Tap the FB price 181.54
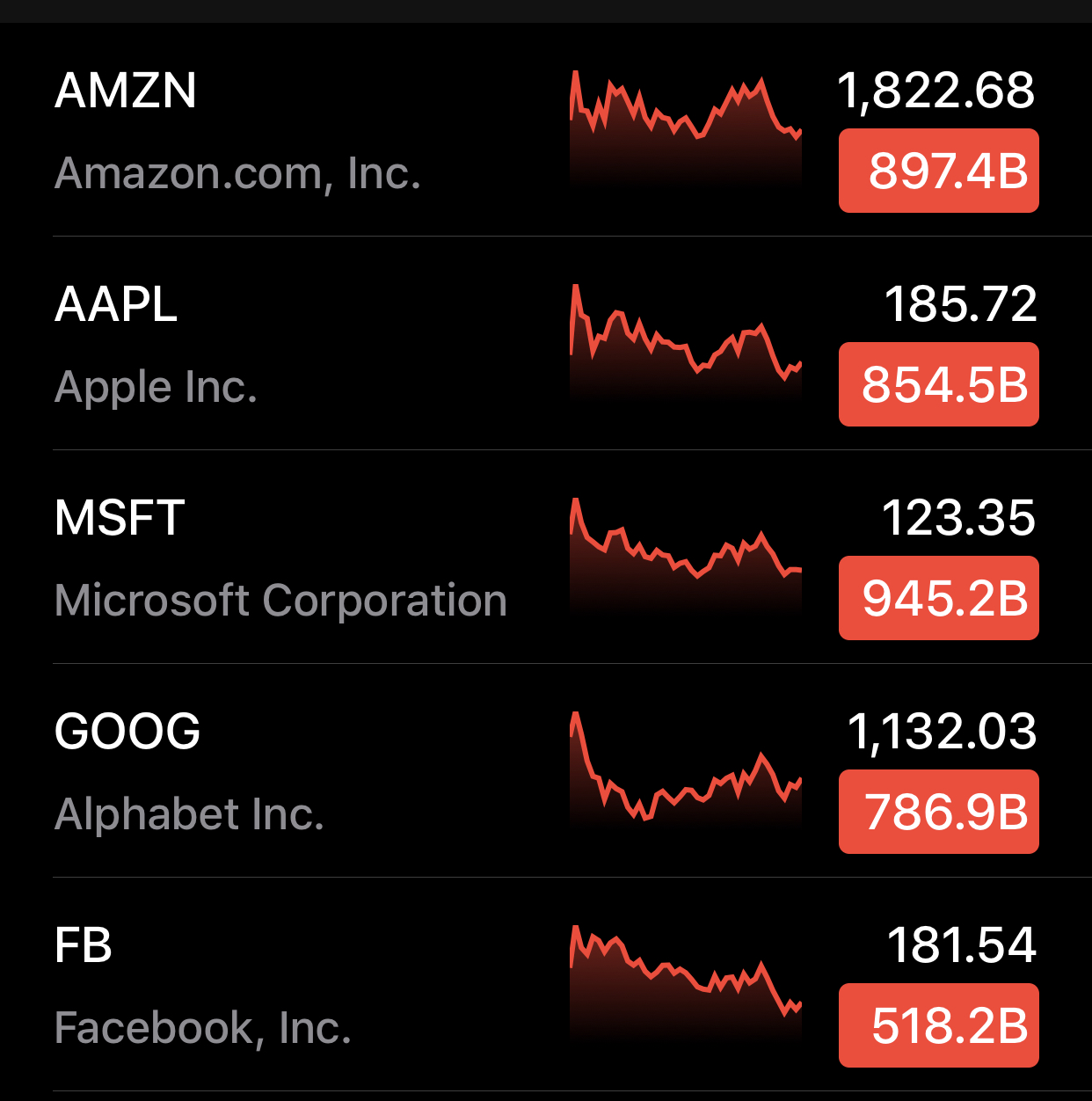1092x1101 pixels. [x=961, y=945]
